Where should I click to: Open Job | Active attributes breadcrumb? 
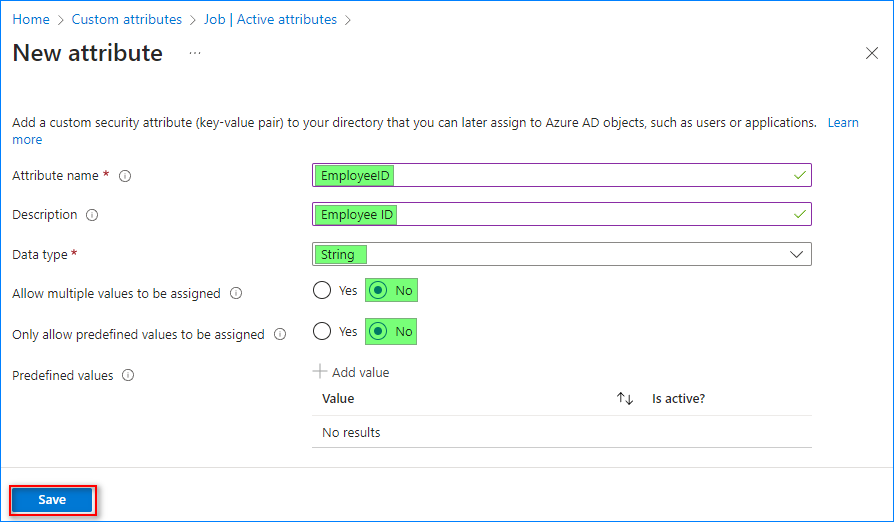(x=270, y=19)
